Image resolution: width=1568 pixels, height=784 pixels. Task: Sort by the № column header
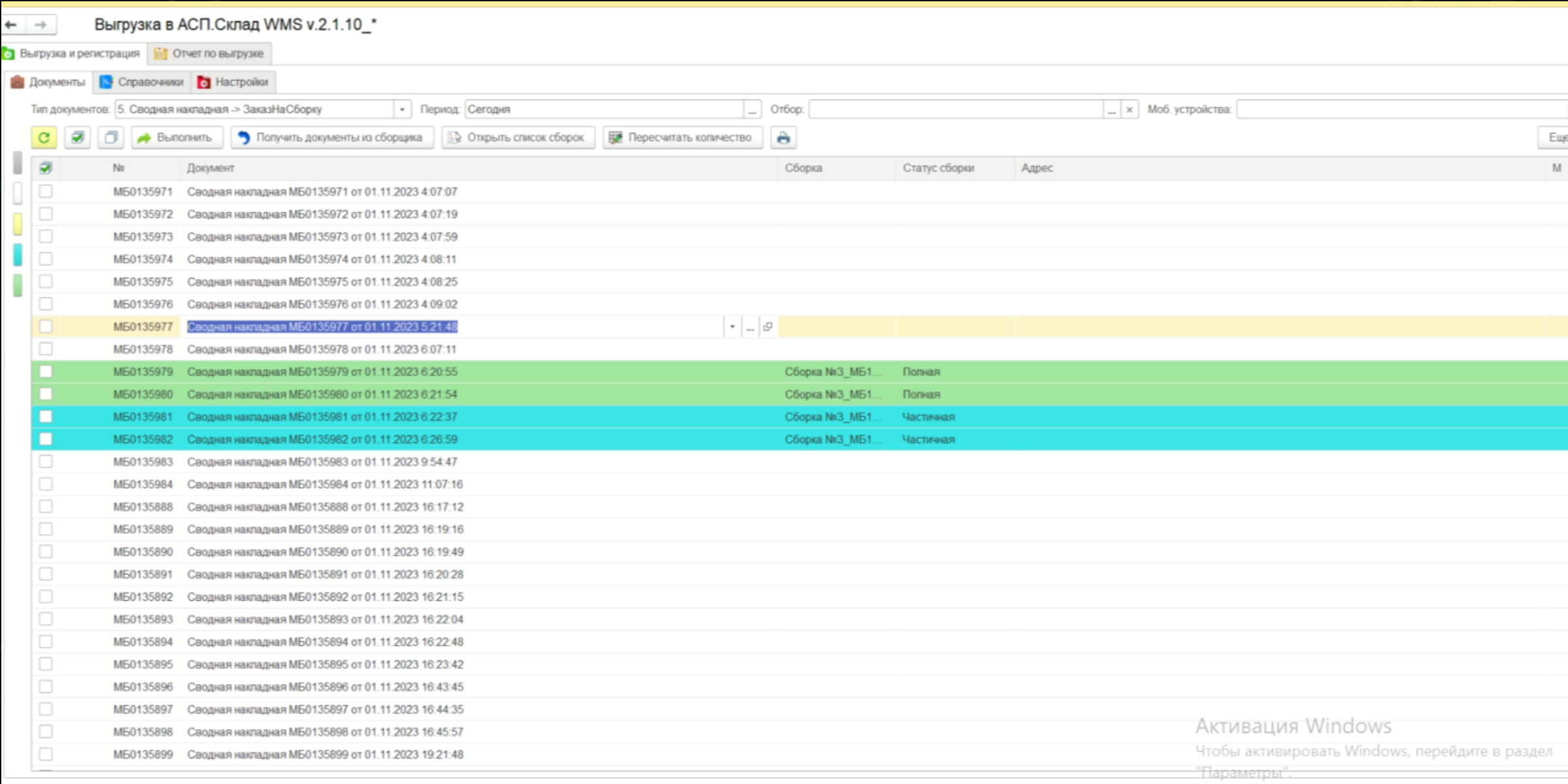(x=118, y=168)
